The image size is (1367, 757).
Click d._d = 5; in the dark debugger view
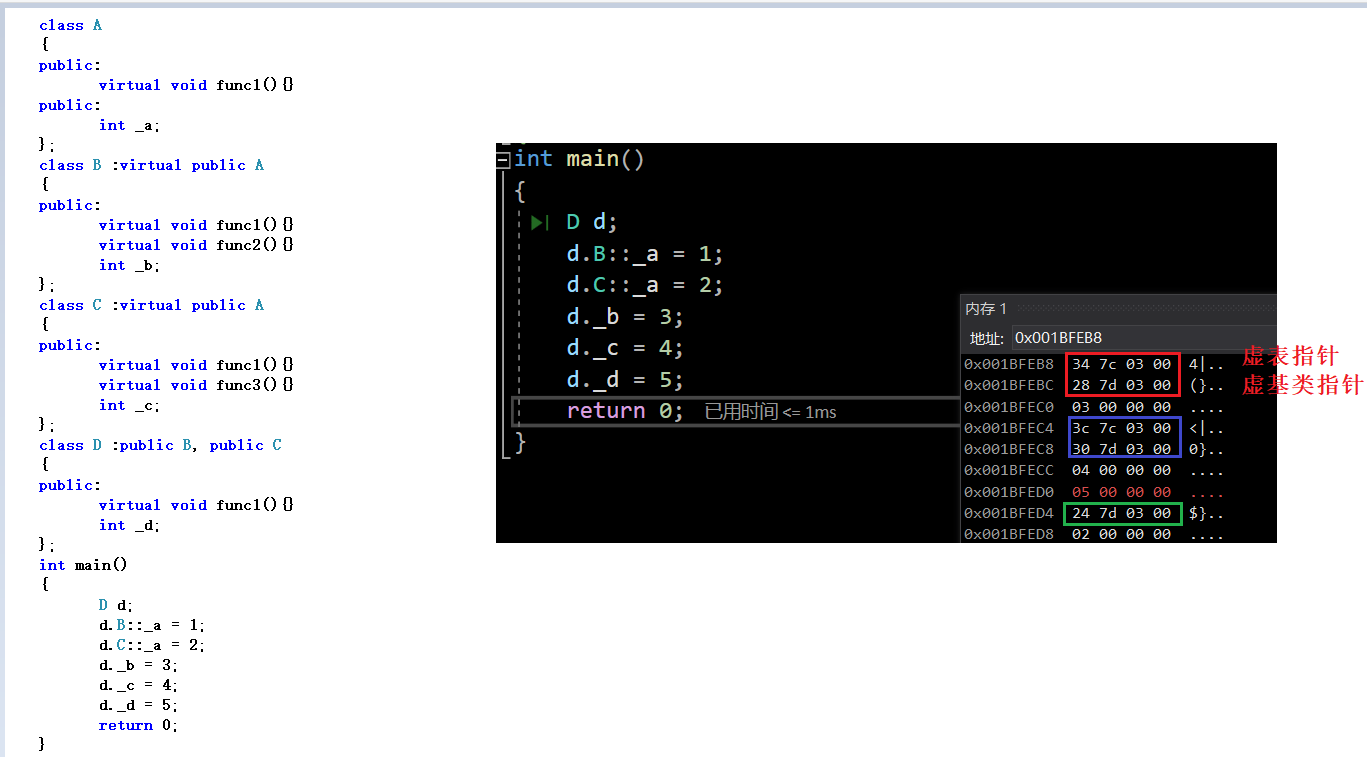[625, 380]
